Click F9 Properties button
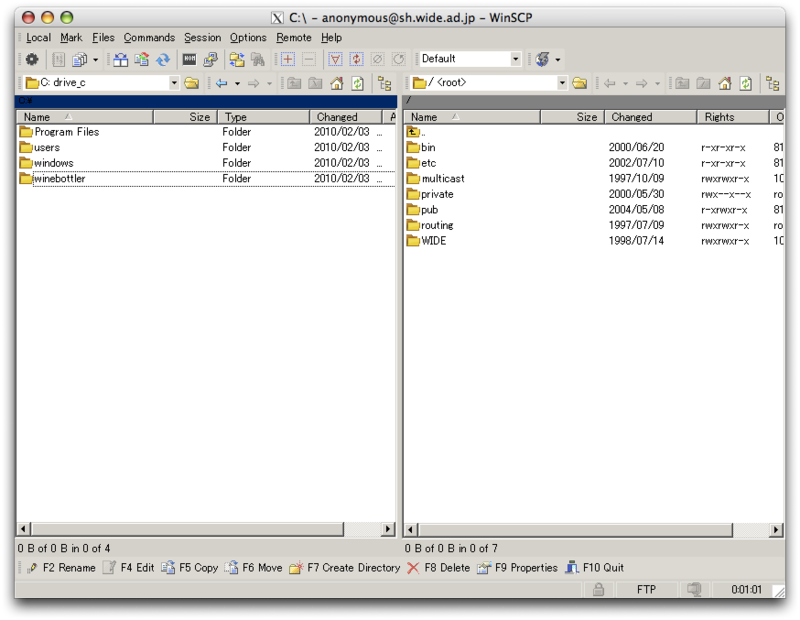This screenshot has height=620, width=800. click(517, 568)
